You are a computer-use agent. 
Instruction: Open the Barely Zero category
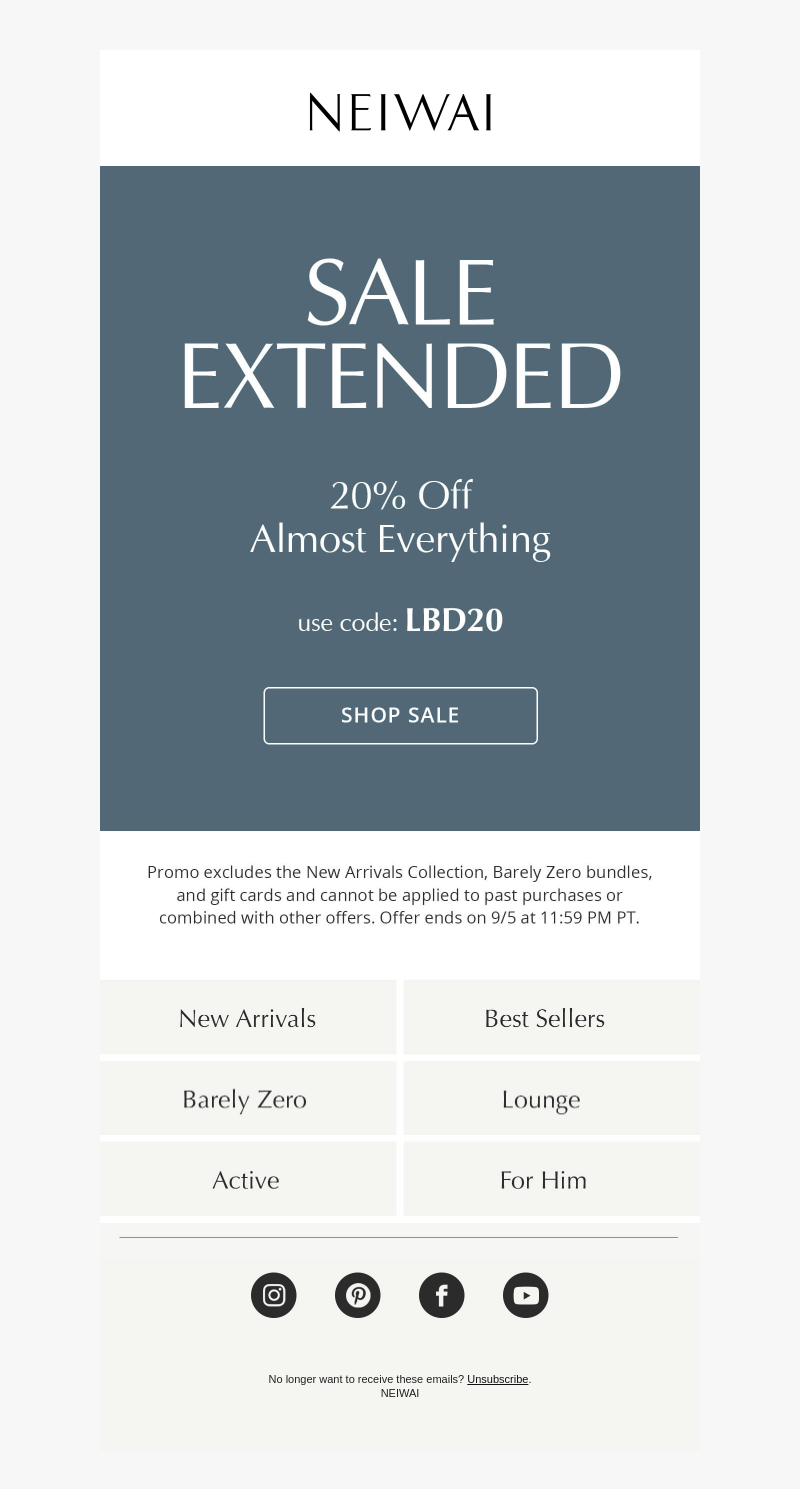[248, 1099]
